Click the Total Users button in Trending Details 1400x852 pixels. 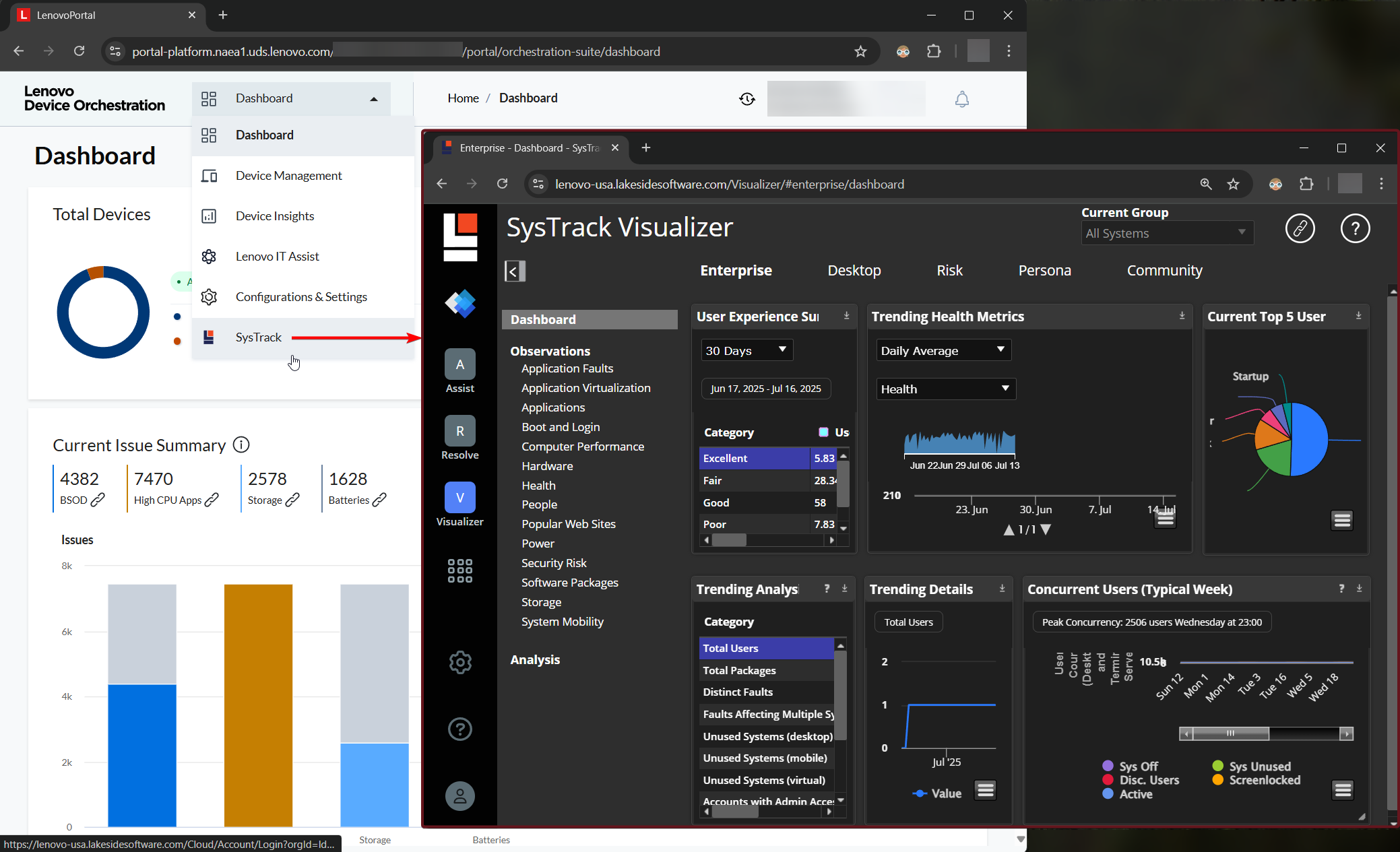click(x=908, y=622)
